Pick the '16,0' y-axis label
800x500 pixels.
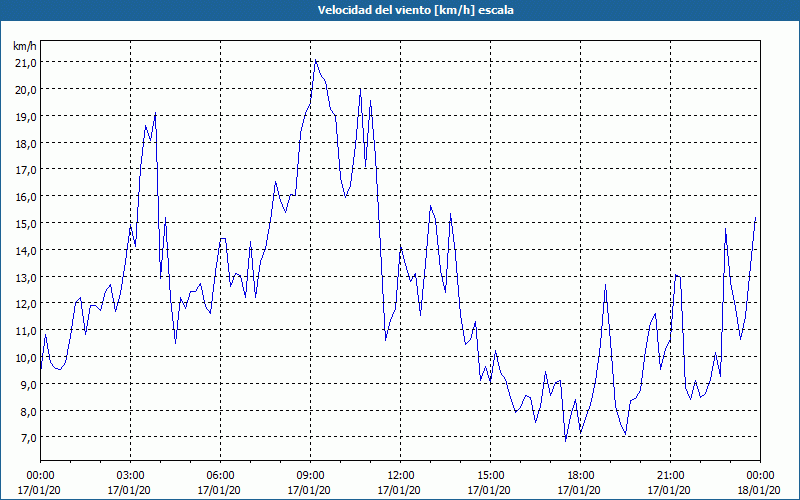pos(26,197)
